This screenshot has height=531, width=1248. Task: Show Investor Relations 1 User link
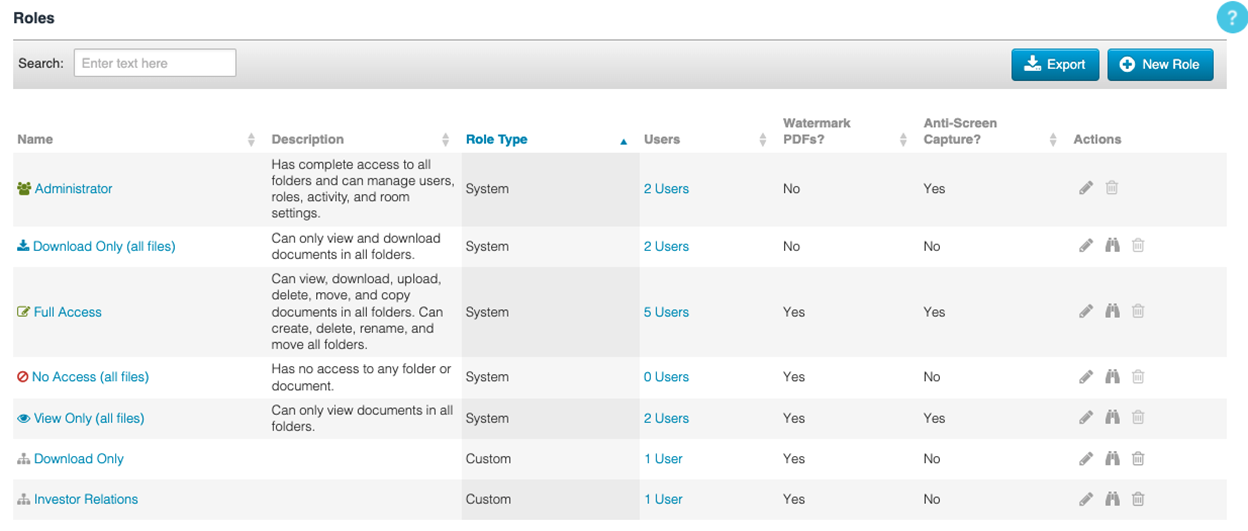(x=663, y=499)
